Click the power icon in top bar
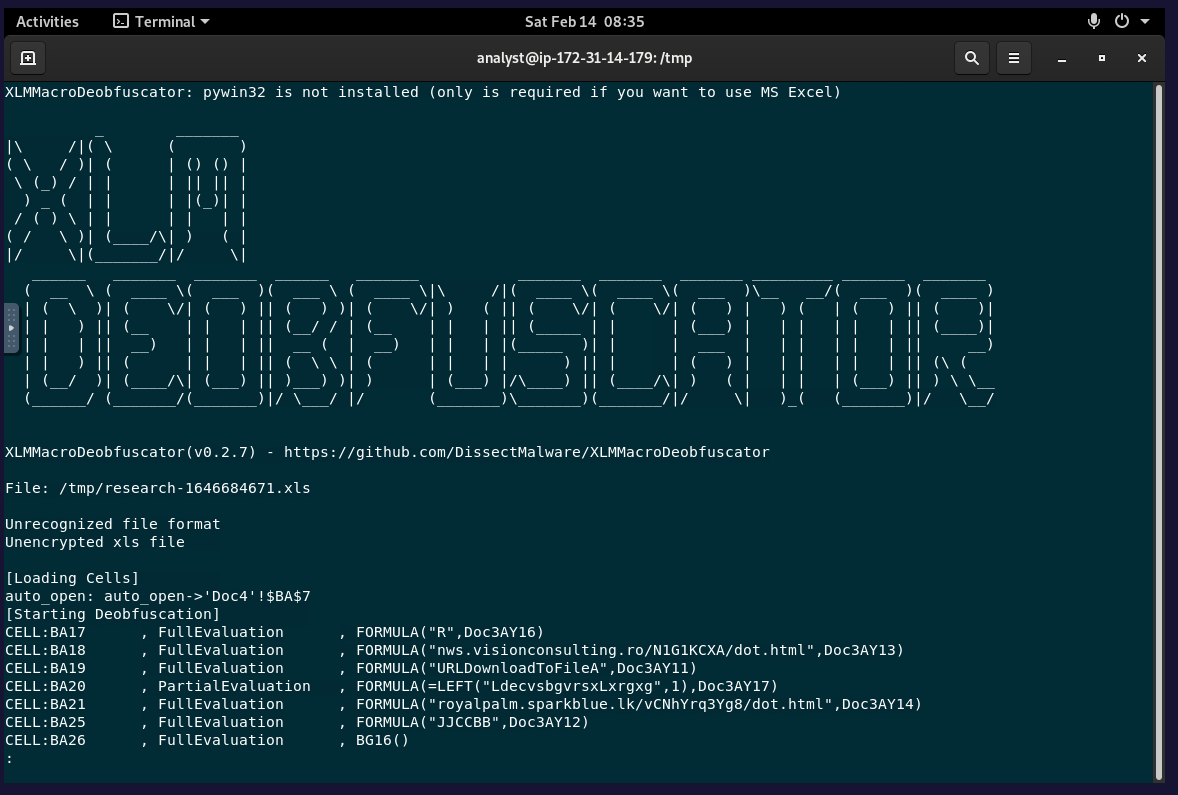The width and height of the screenshot is (1178, 795). (x=1122, y=21)
